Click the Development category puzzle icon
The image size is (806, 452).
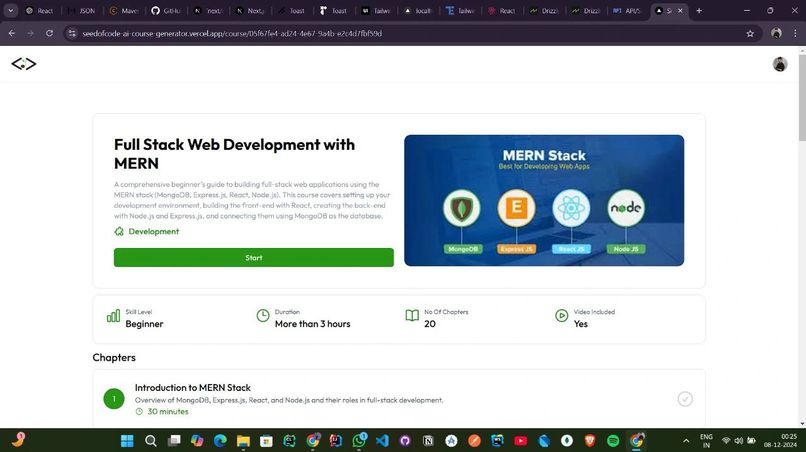click(x=119, y=231)
